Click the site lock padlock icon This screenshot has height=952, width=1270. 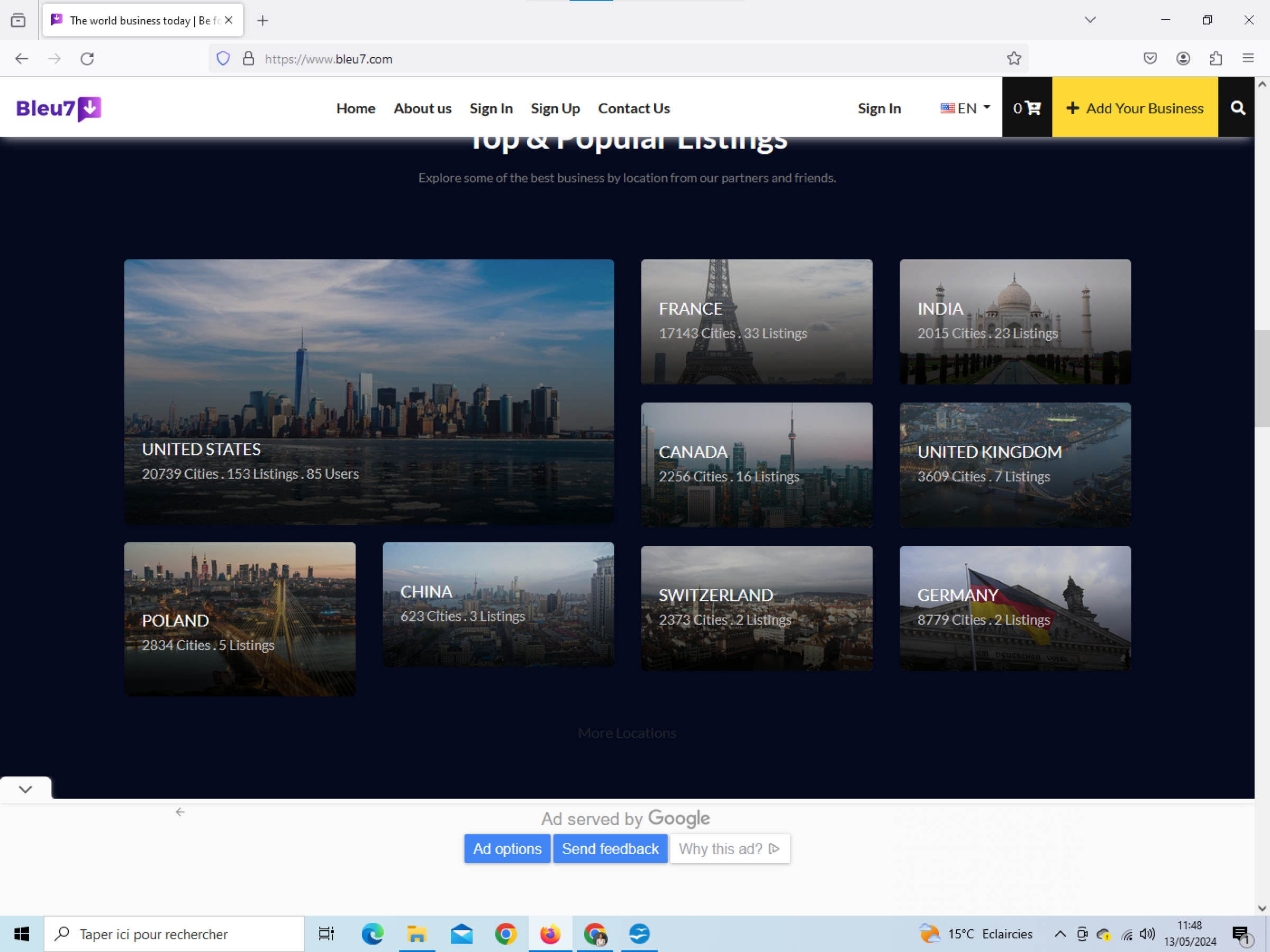pos(248,59)
